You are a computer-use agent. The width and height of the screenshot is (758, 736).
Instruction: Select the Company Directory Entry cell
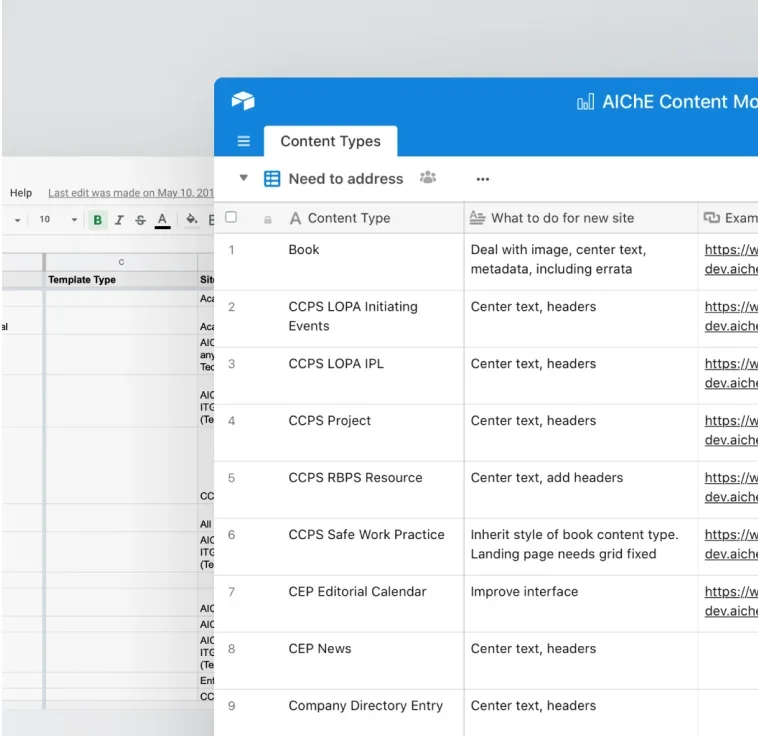[375, 713]
